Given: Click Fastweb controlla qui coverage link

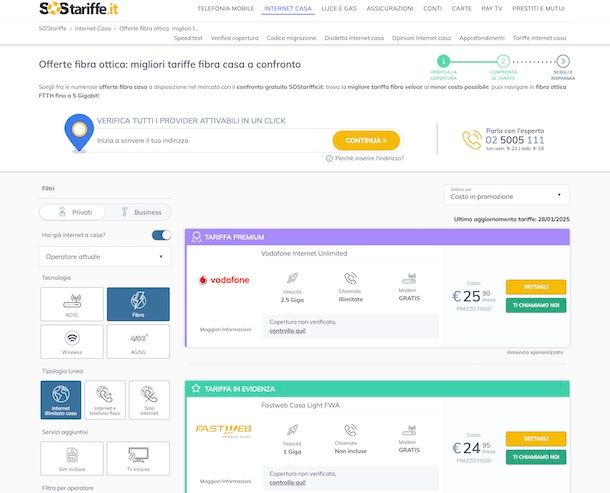Looking at the screenshot, I should click(287, 482).
